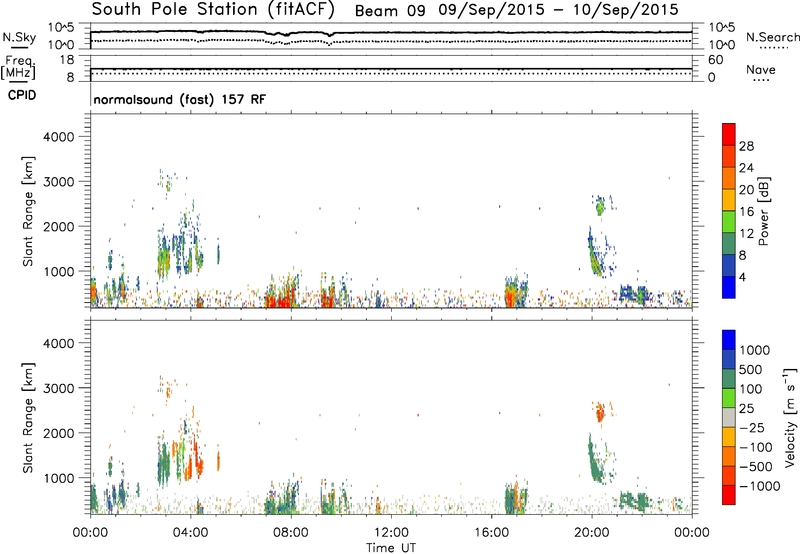Click the '60' Nave axis tick
The height and width of the screenshot is (554, 800).
716,60
